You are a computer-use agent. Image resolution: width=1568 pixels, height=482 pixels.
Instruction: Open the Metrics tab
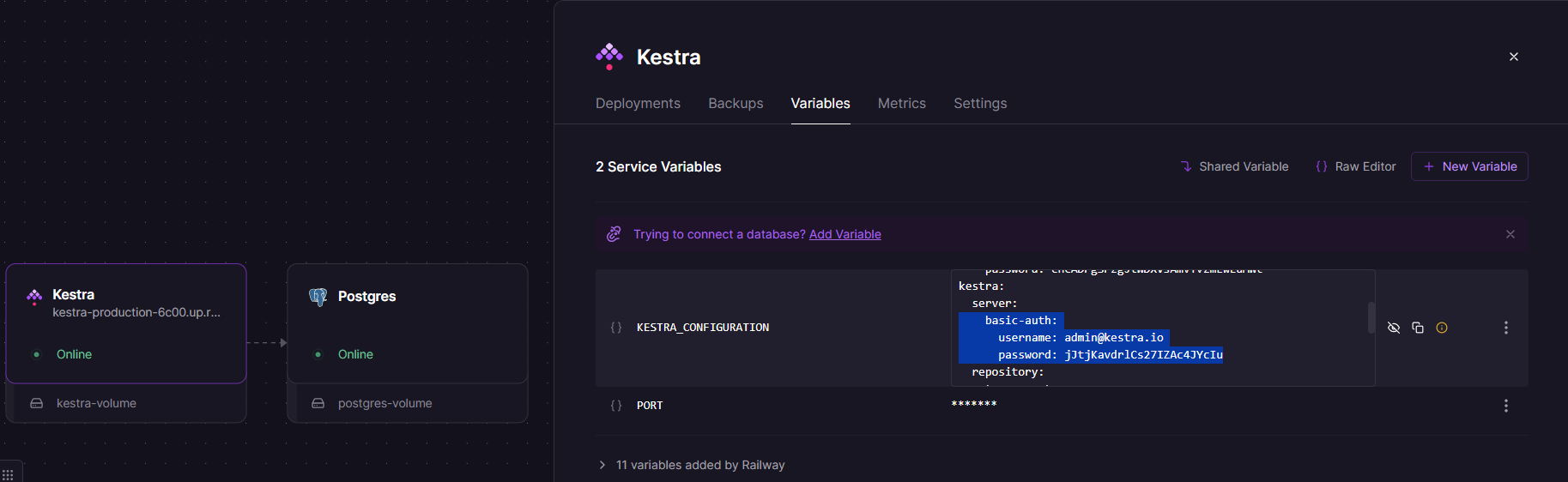pyautogui.click(x=902, y=103)
